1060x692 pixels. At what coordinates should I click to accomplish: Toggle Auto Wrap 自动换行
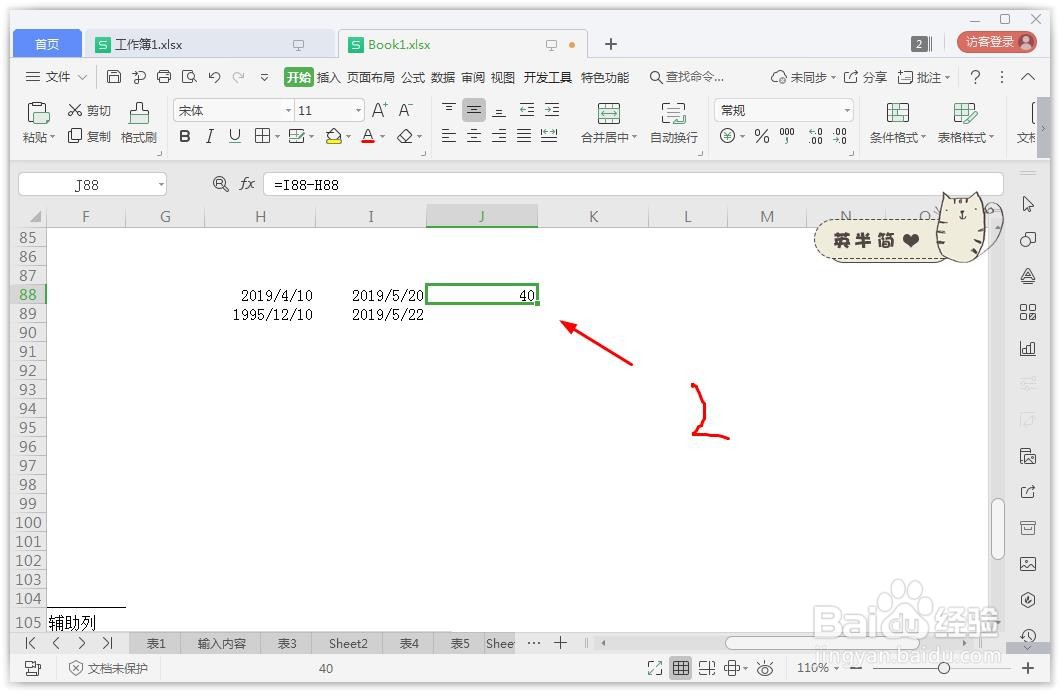673,122
